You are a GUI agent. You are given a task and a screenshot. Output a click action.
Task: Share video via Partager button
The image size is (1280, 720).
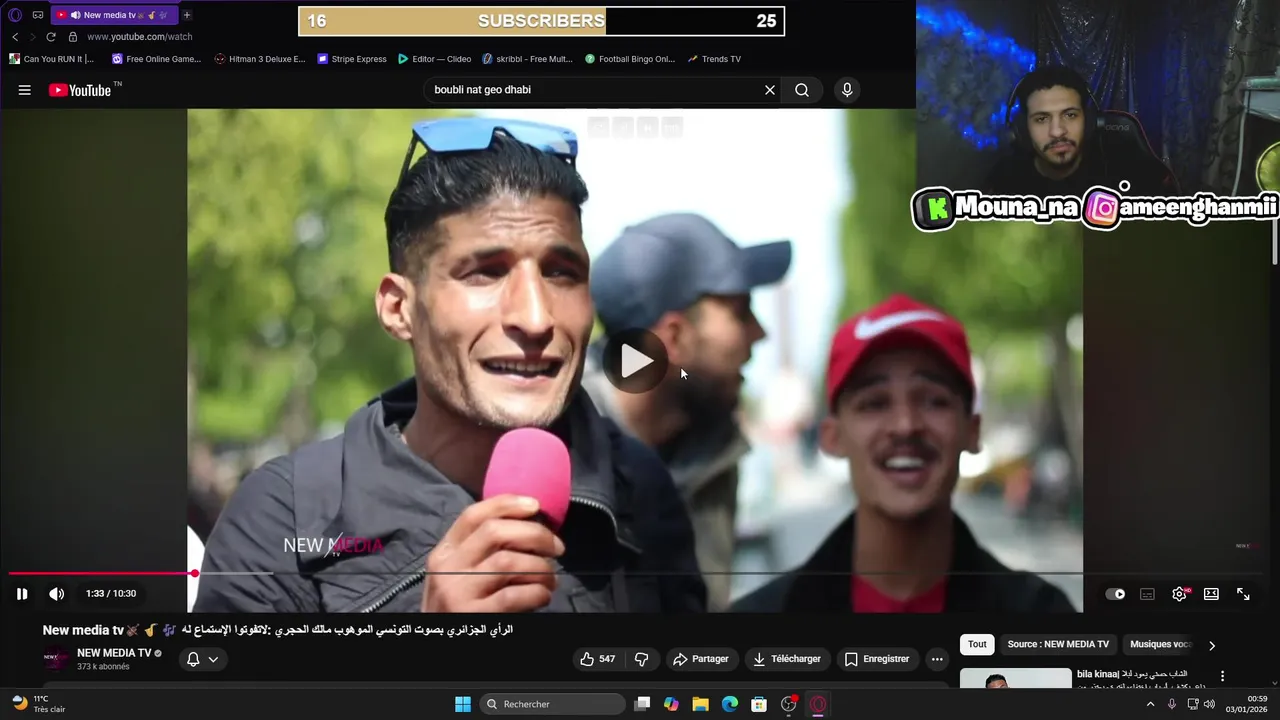pyautogui.click(x=701, y=659)
